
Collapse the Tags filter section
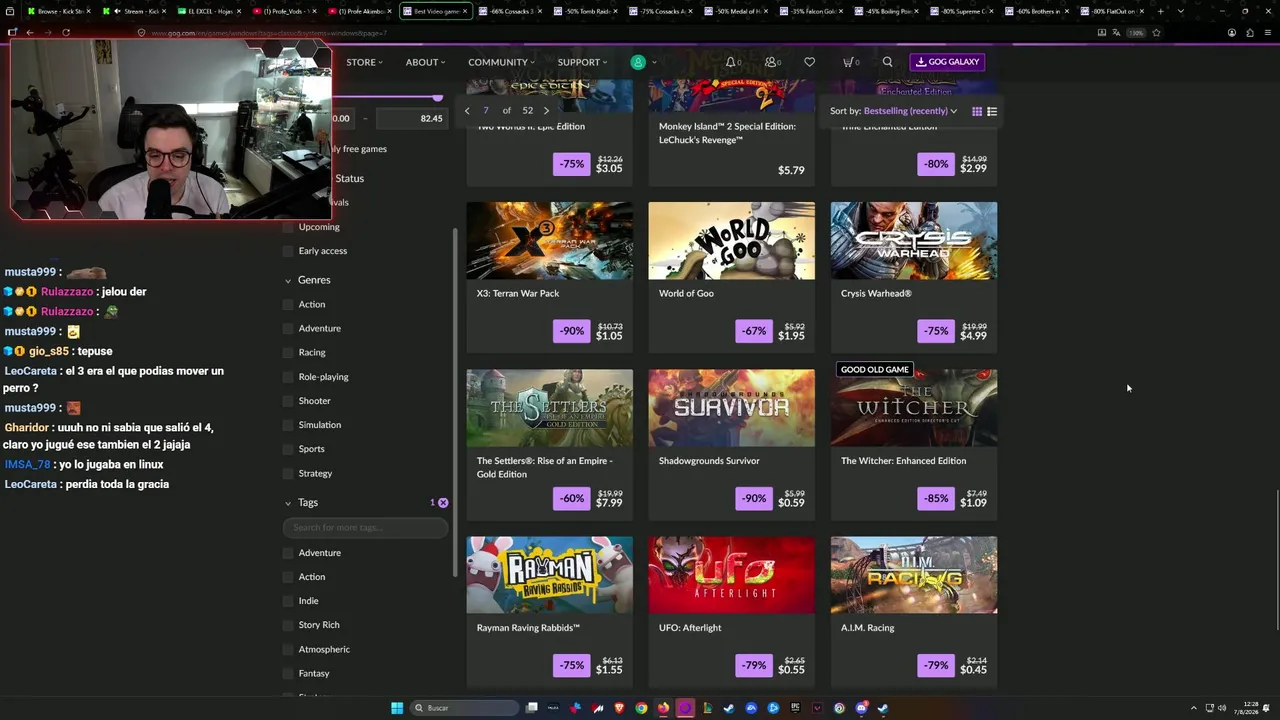tap(288, 503)
